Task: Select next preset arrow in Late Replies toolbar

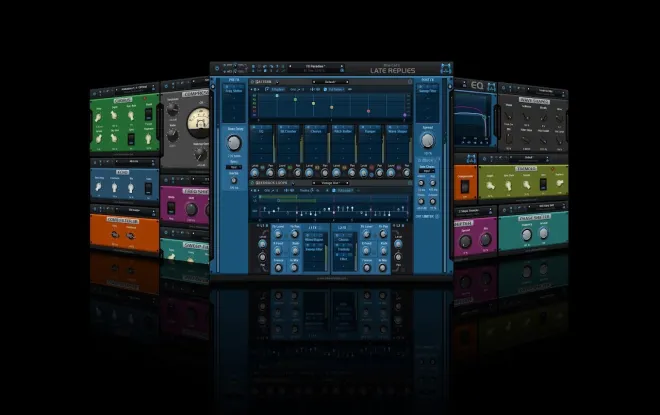Action: (341, 67)
